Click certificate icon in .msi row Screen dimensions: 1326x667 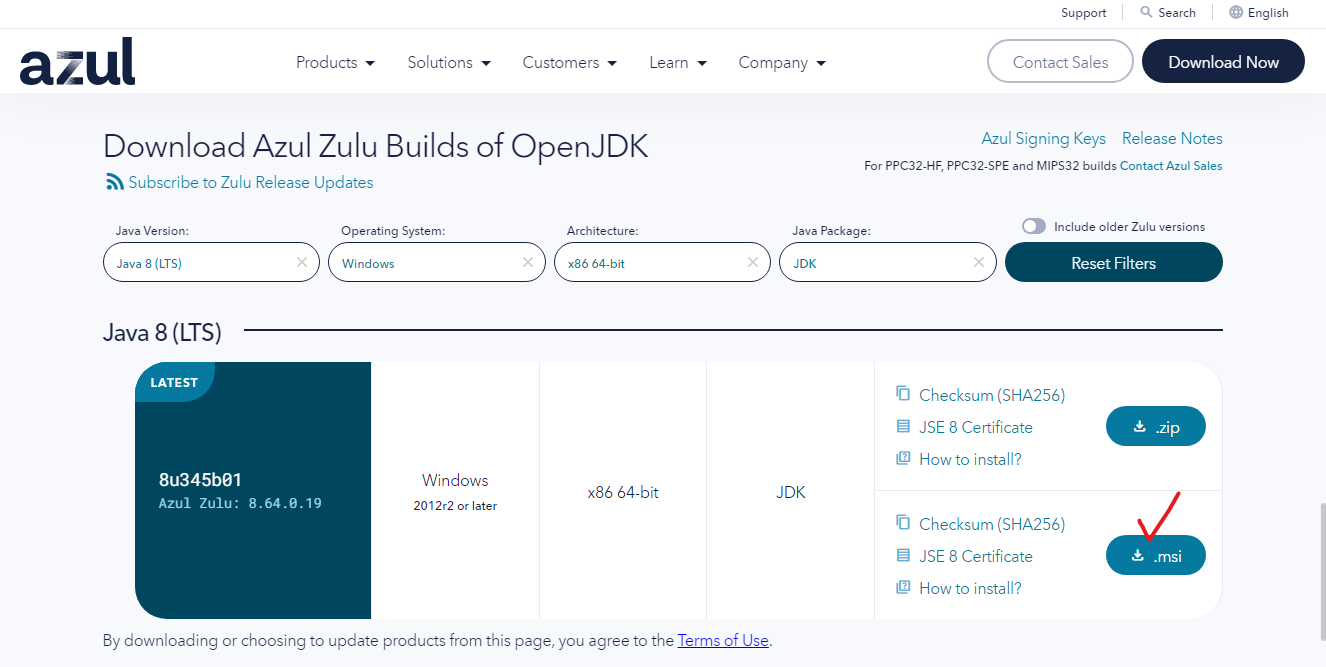903,555
